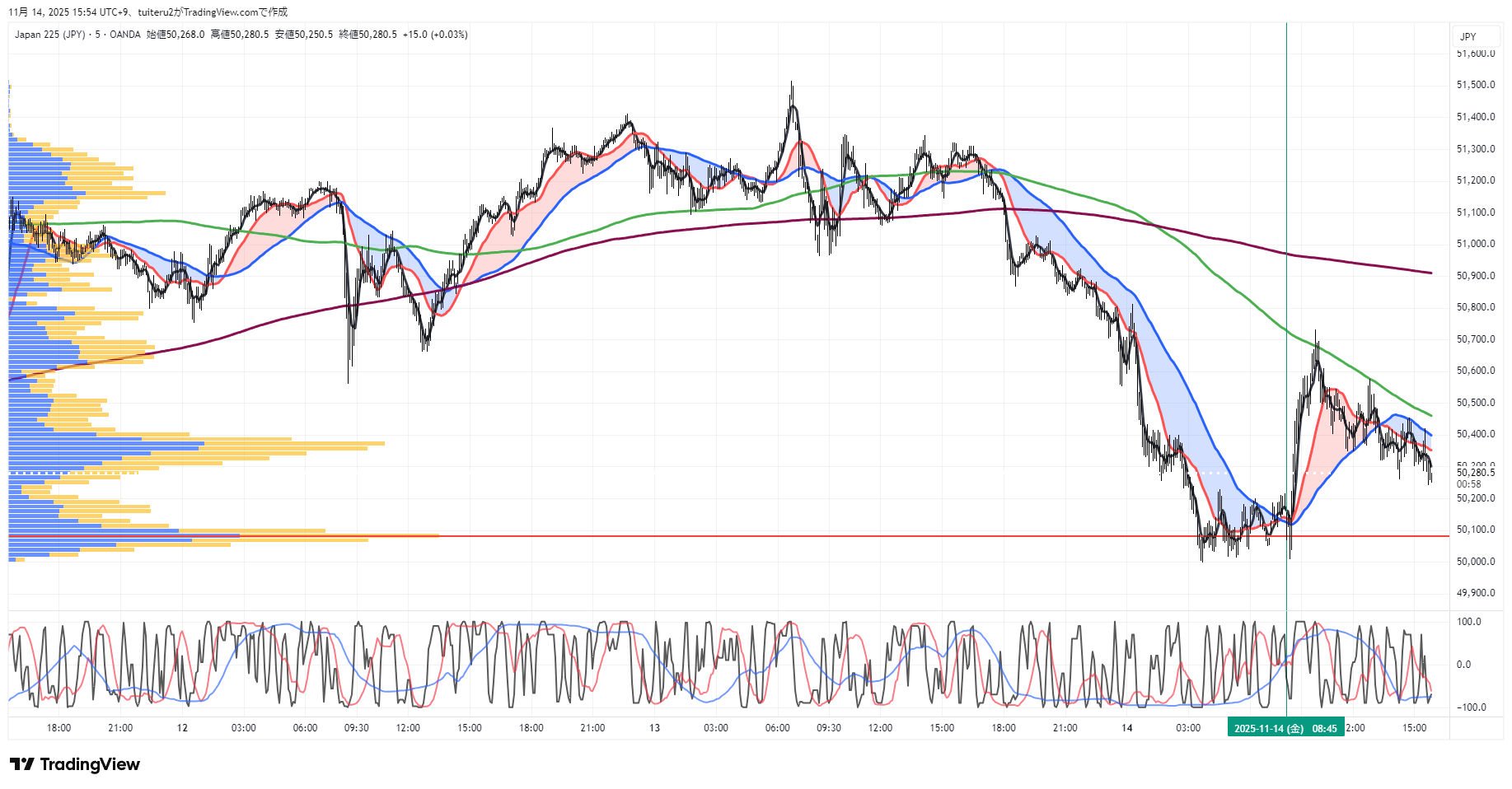Screen dimensions: 1512x789
Task: Open the JPY currency selector on price axis
Action: 1468,36
